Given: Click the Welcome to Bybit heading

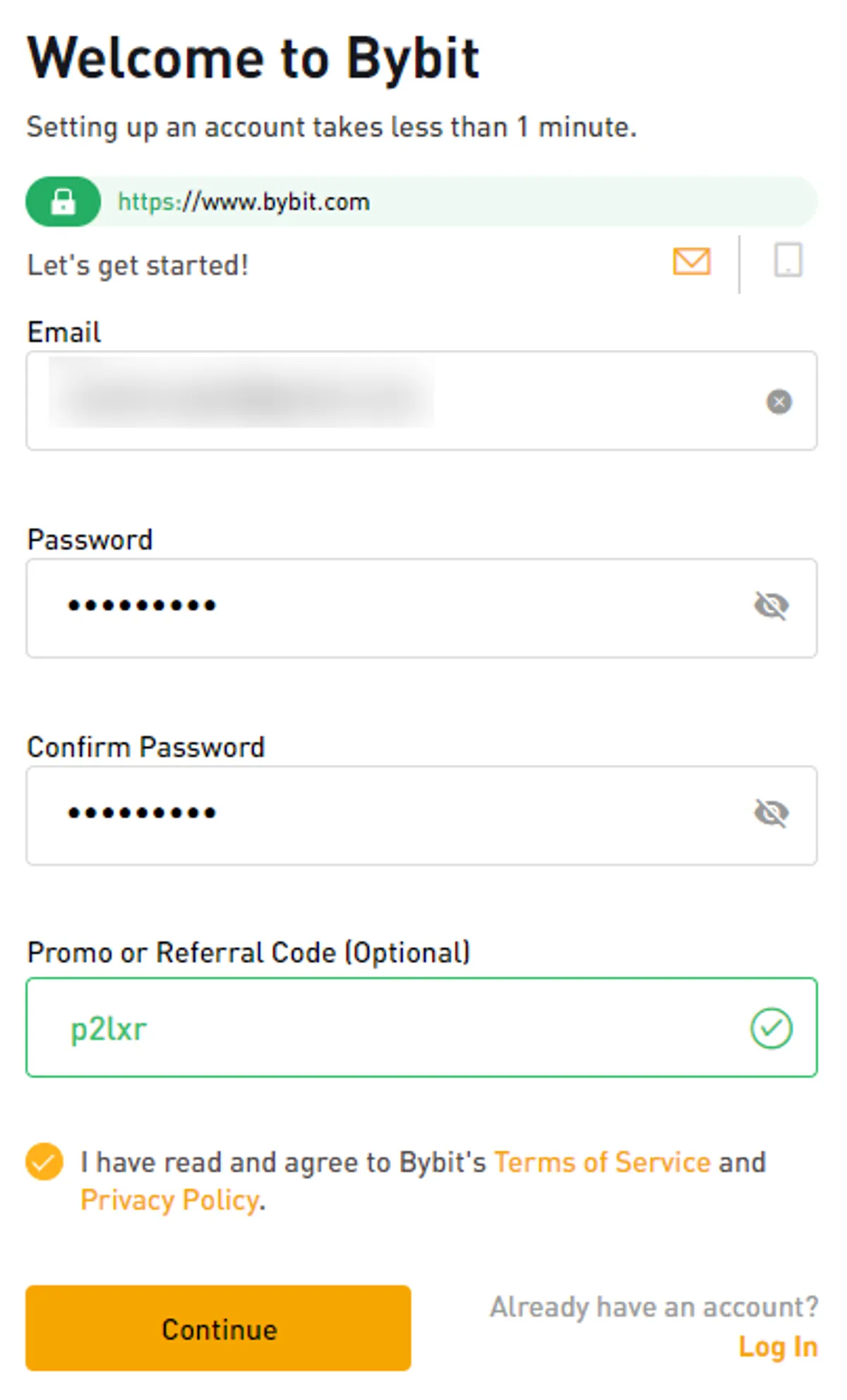Looking at the screenshot, I should tap(253, 58).
